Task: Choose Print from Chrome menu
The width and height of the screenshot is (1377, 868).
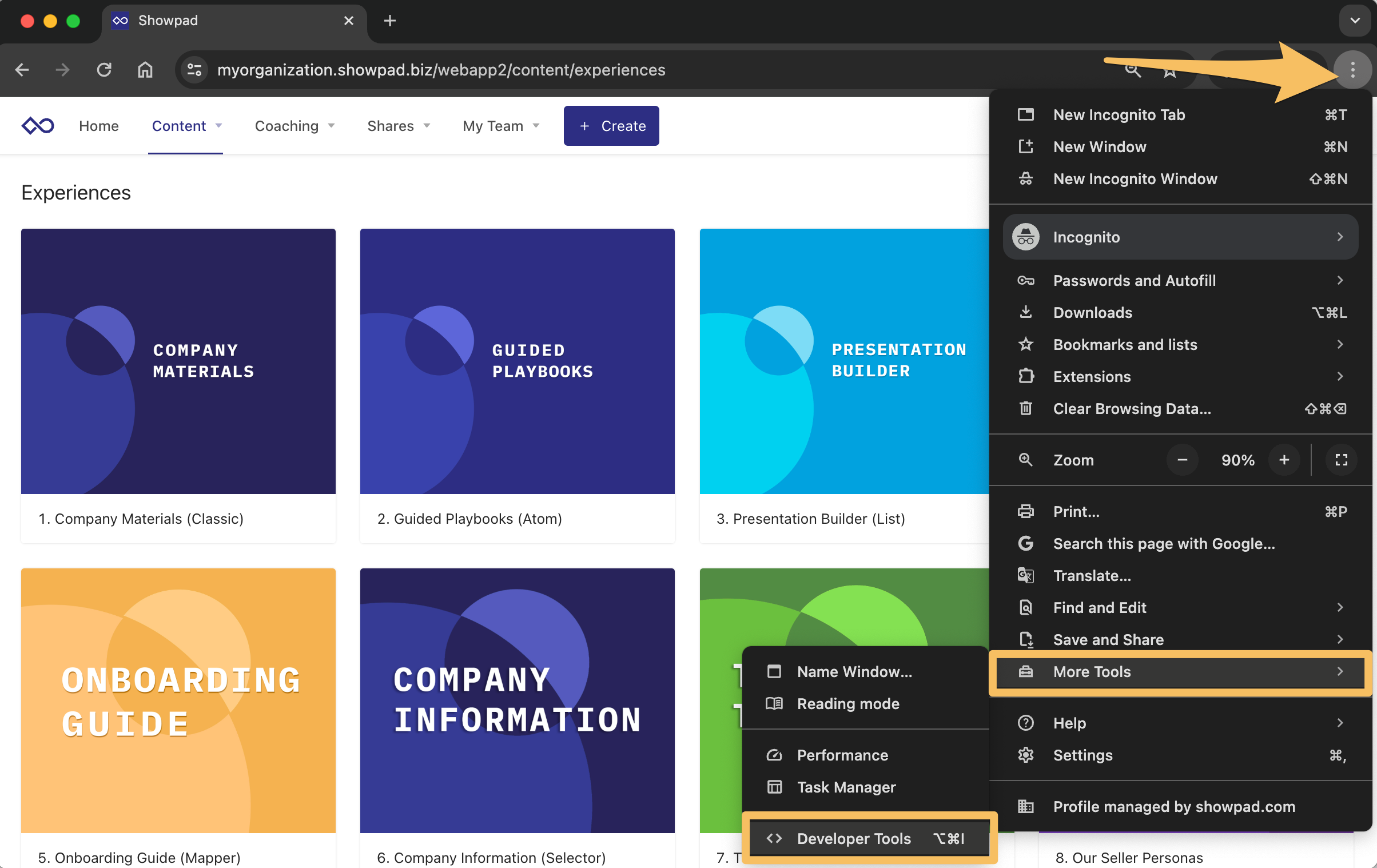Action: pos(1181,512)
